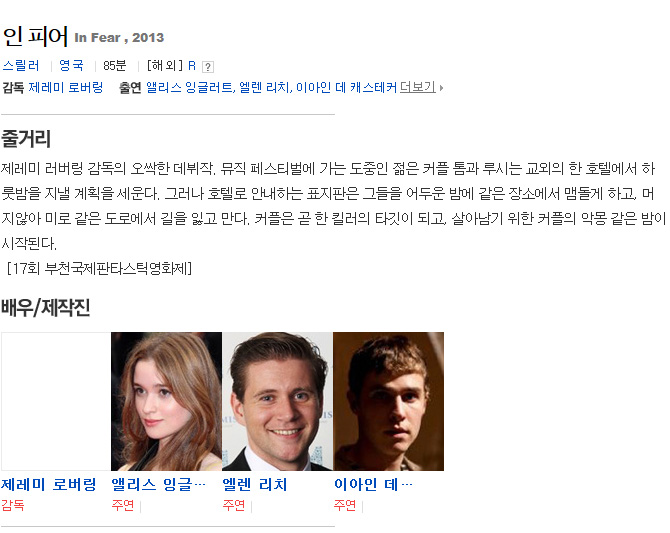
Task: Open 제레미 로버링 name below photo
Action: click(48, 485)
